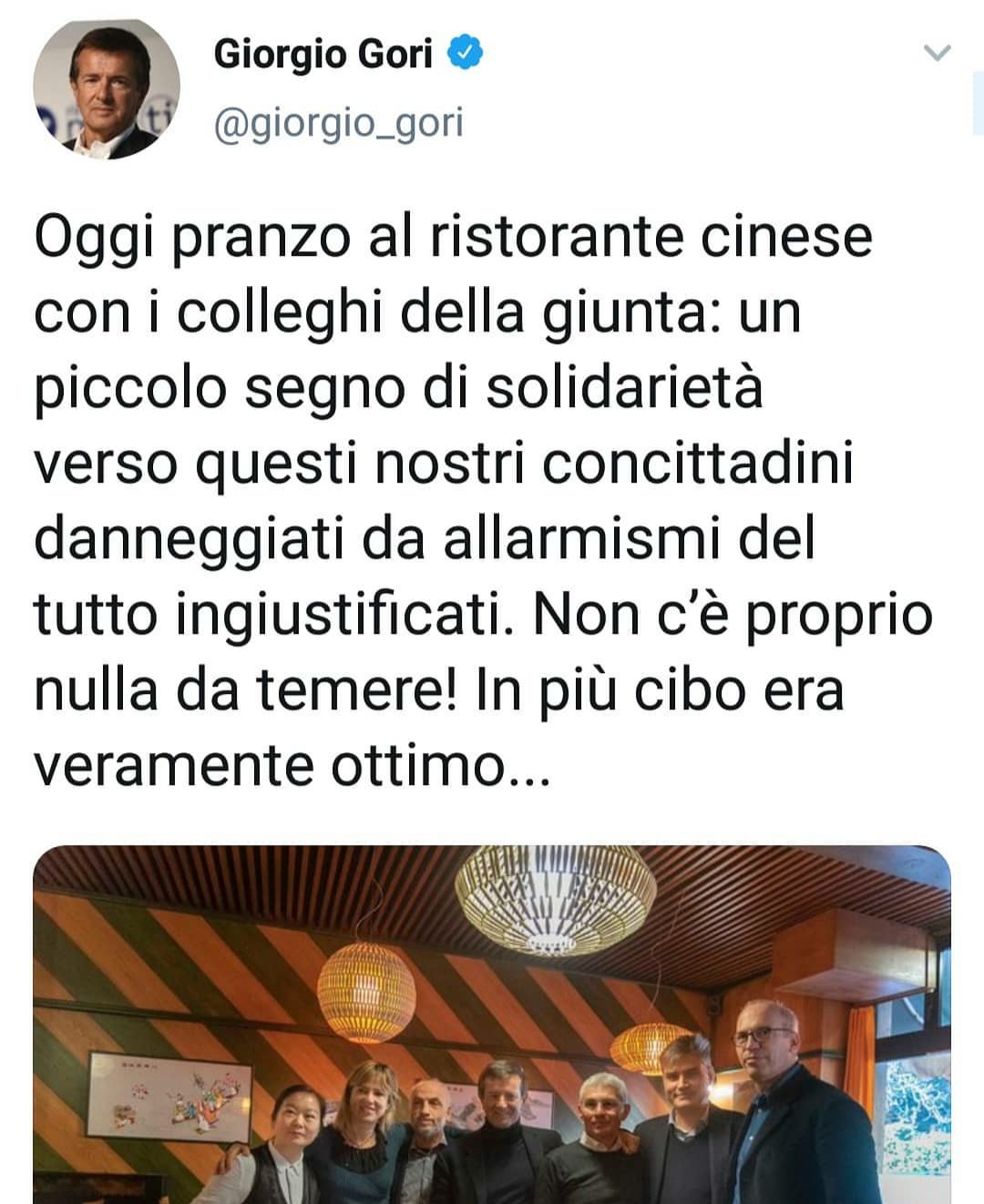Click the phrase 'veramente ottimo...' ending the tweet
The image size is (984, 1204).
pyautogui.click(x=292, y=767)
